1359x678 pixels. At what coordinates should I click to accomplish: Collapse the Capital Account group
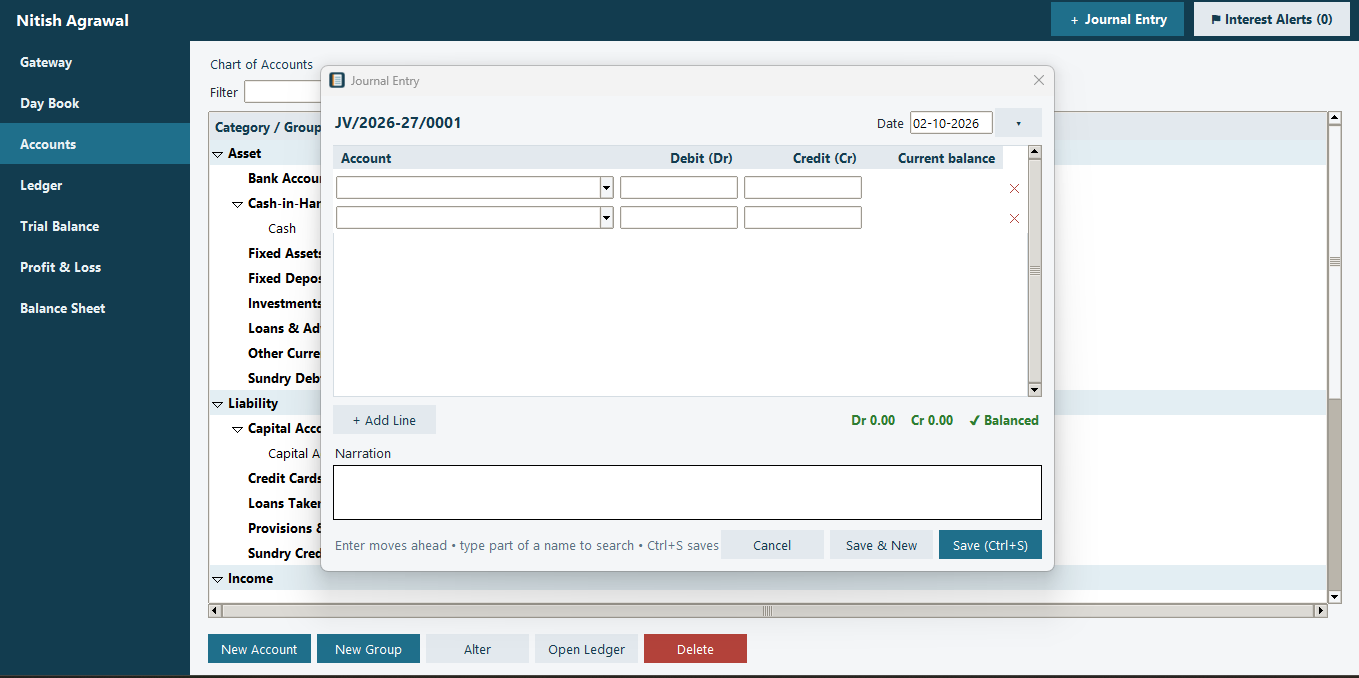click(238, 429)
